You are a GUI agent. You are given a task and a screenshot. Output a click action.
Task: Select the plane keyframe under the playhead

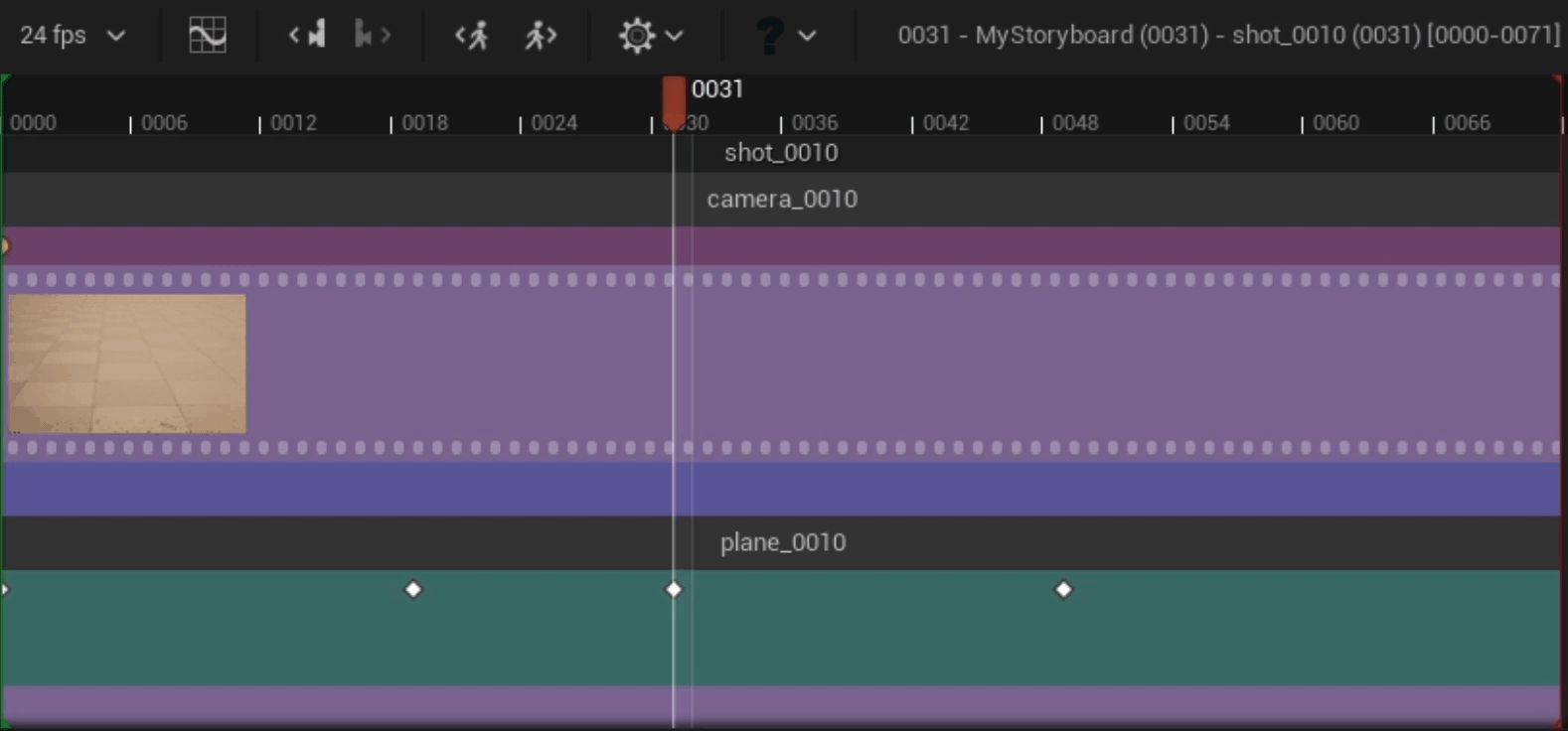pos(674,590)
